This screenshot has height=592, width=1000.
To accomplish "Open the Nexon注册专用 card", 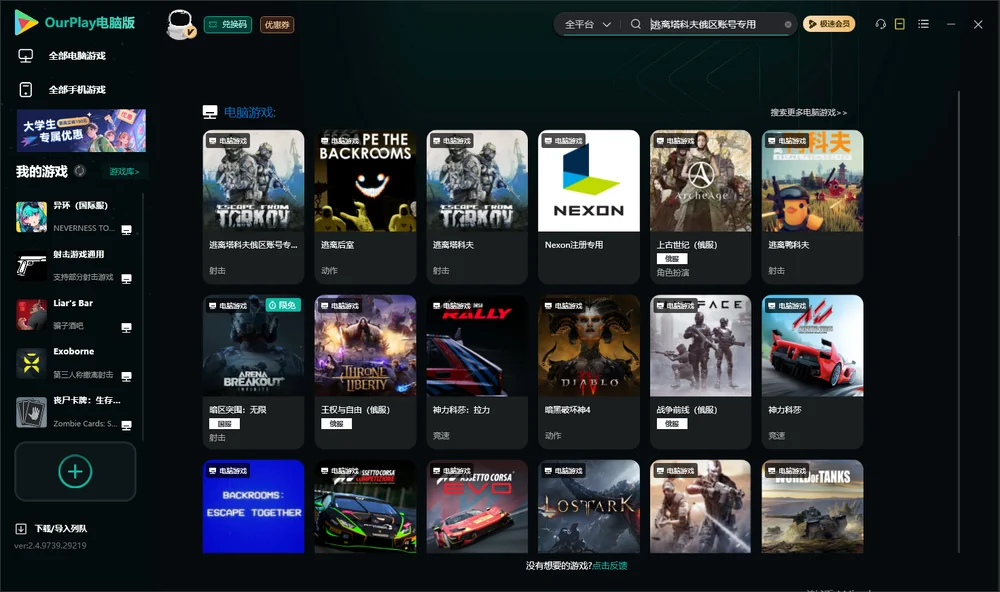I will (x=589, y=207).
